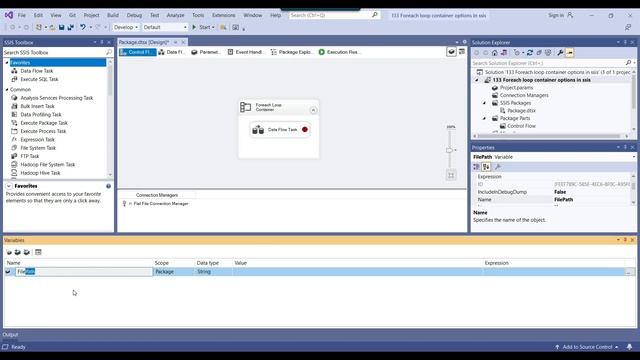Select Package.dtsx in Solution Explorer

[x=521, y=111]
